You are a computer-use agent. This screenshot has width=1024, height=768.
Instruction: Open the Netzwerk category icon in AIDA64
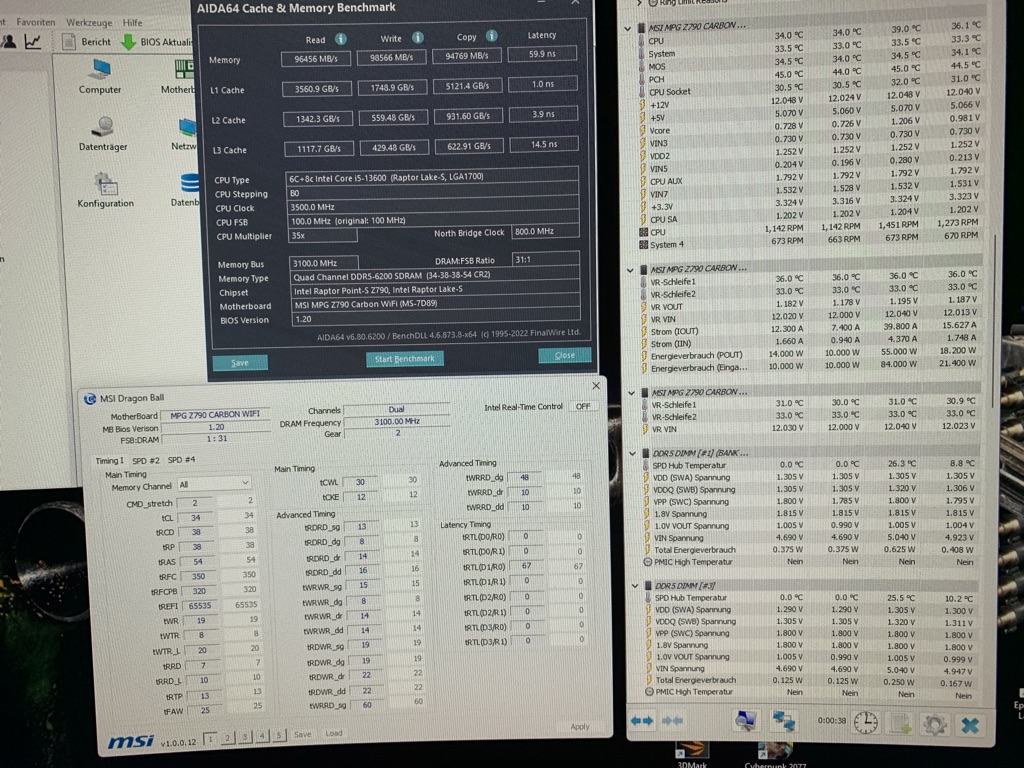click(x=184, y=133)
